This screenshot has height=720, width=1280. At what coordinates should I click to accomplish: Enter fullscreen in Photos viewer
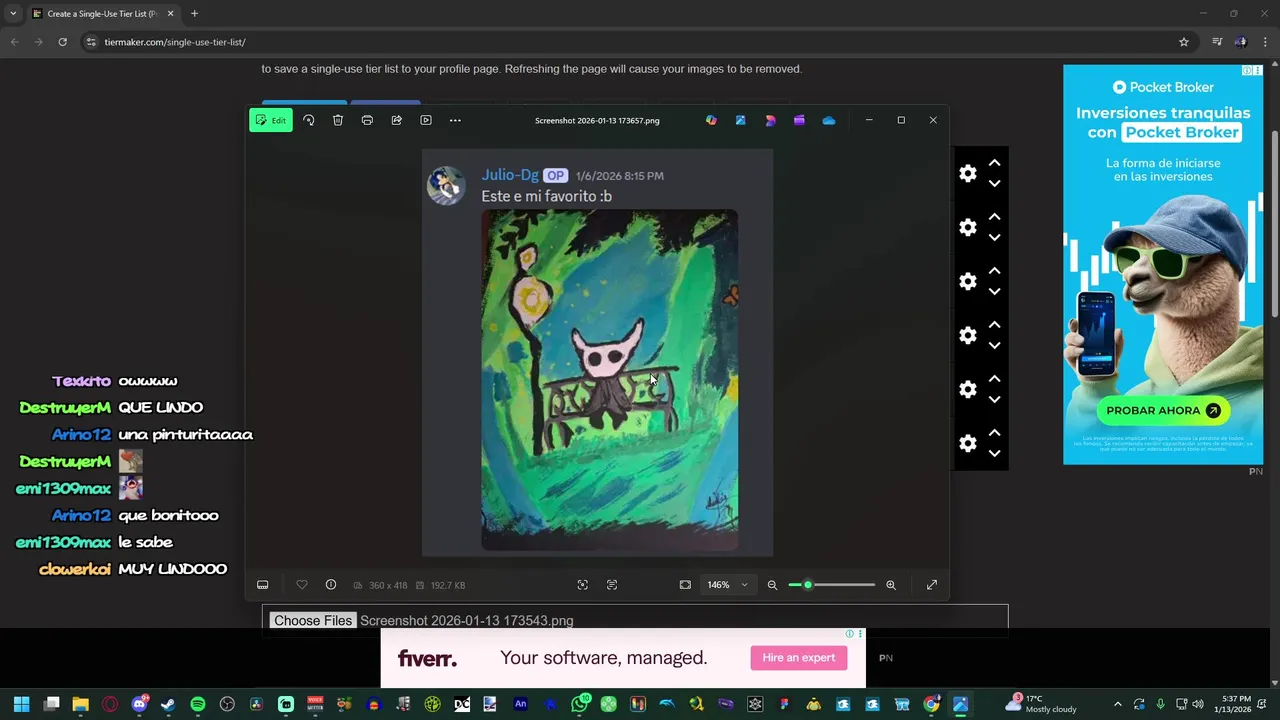coord(932,585)
